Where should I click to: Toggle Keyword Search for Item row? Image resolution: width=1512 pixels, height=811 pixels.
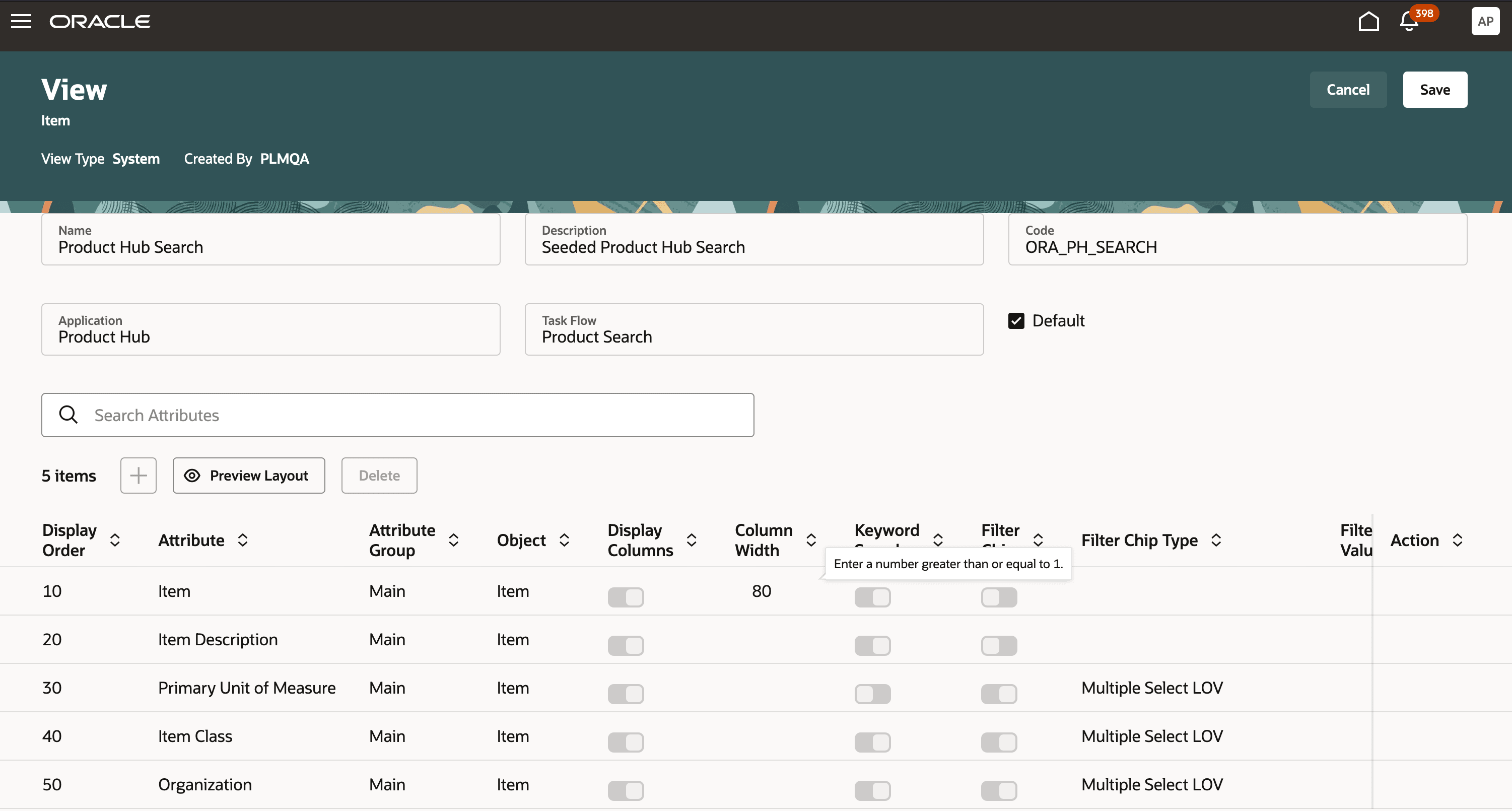pyautogui.click(x=872, y=597)
